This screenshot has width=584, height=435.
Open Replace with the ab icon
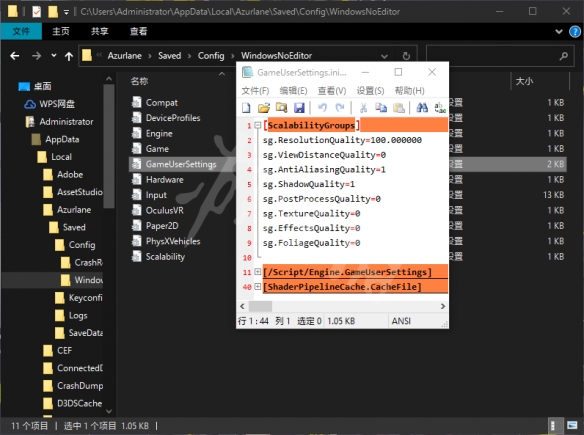(440, 108)
